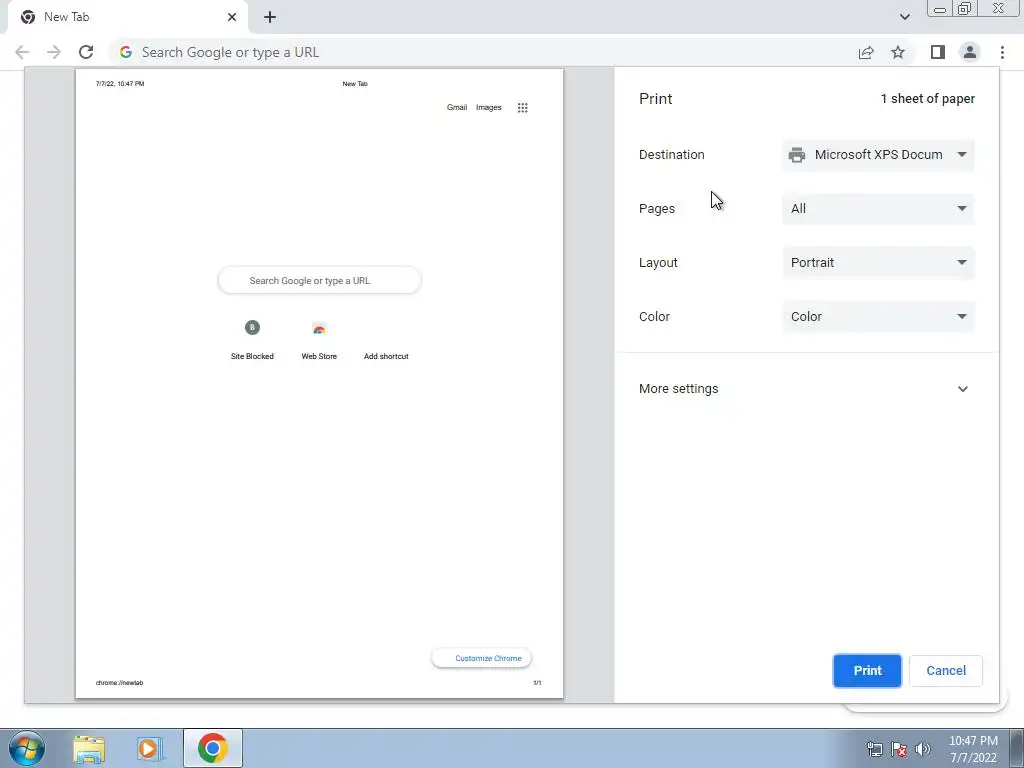The width and height of the screenshot is (1024, 768).
Task: Click the network tray icon
Action: click(x=874, y=749)
